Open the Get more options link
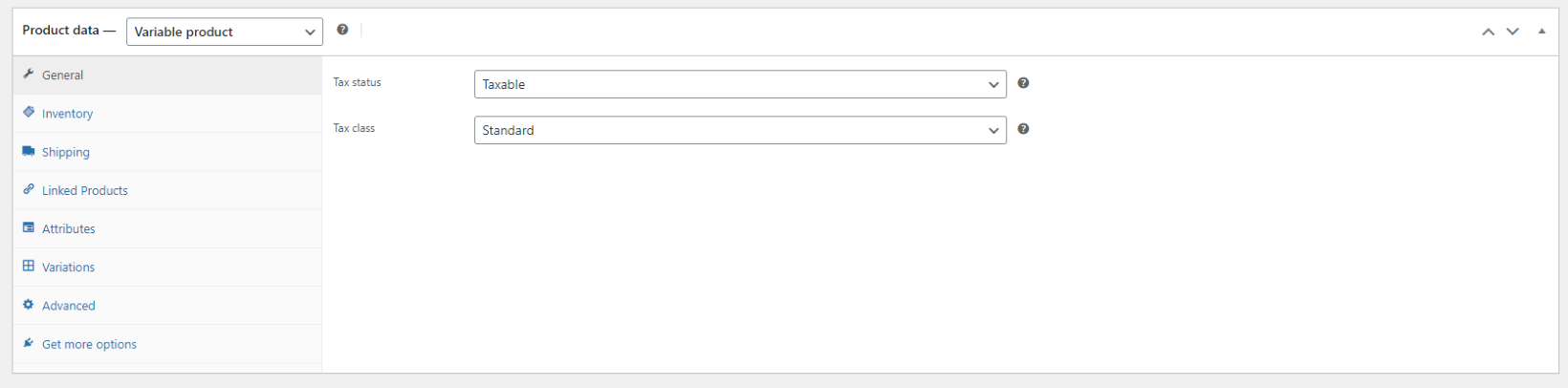The image size is (1568, 388). point(89,344)
